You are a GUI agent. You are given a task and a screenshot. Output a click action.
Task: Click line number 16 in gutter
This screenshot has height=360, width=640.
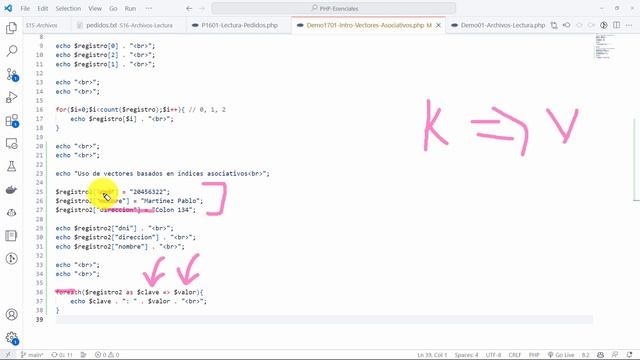coord(39,109)
